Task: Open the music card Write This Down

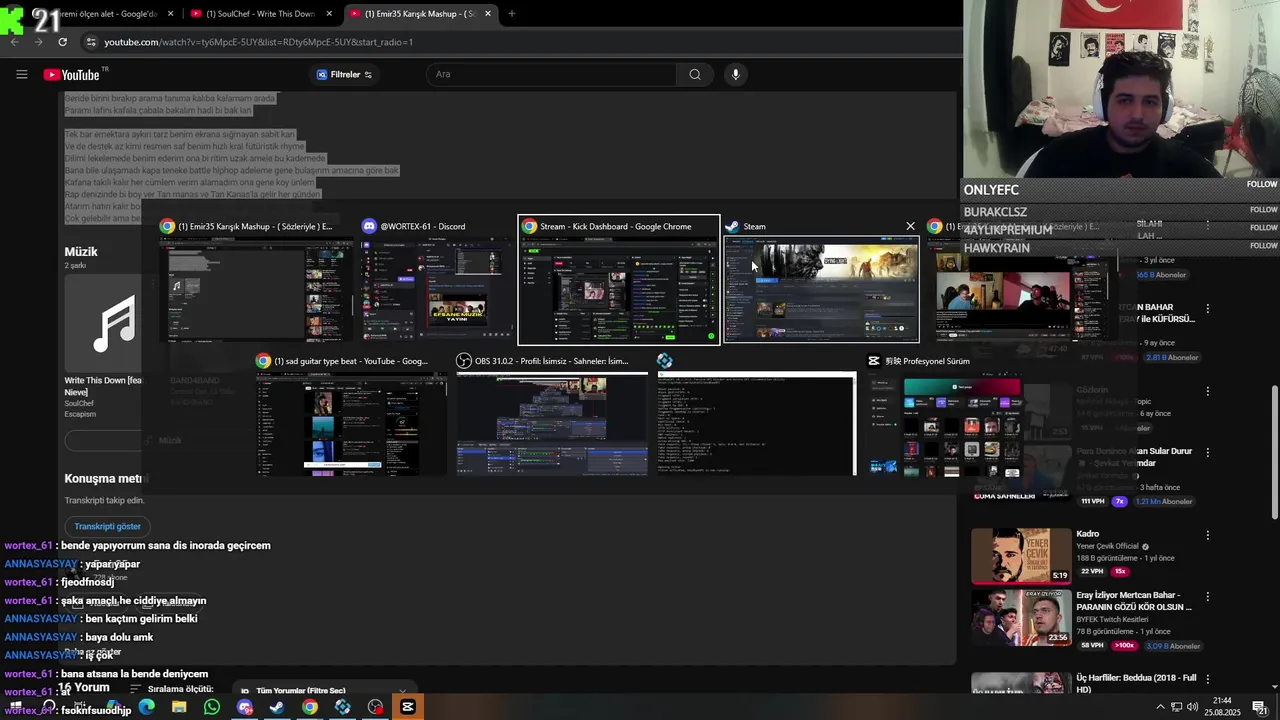Action: pyautogui.click(x=103, y=347)
